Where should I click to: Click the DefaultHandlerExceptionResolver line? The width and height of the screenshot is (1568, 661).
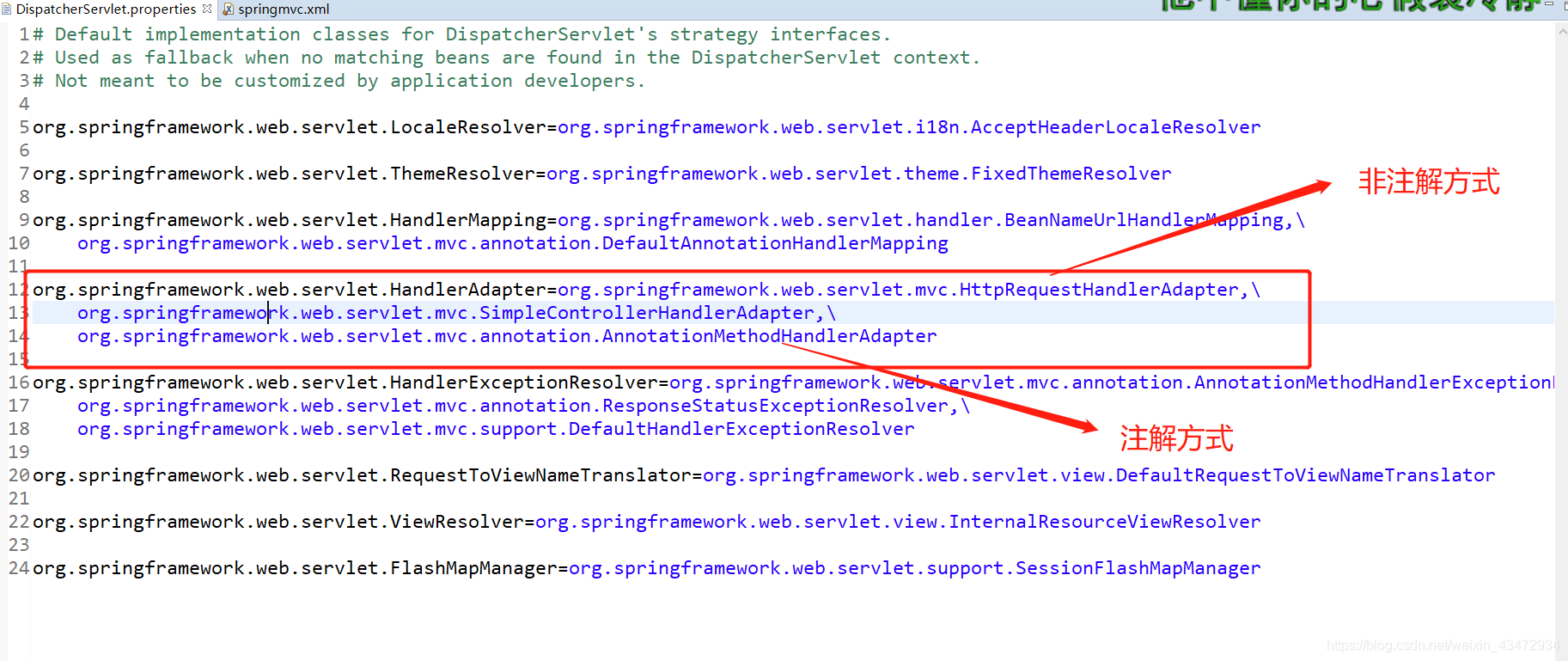496,429
